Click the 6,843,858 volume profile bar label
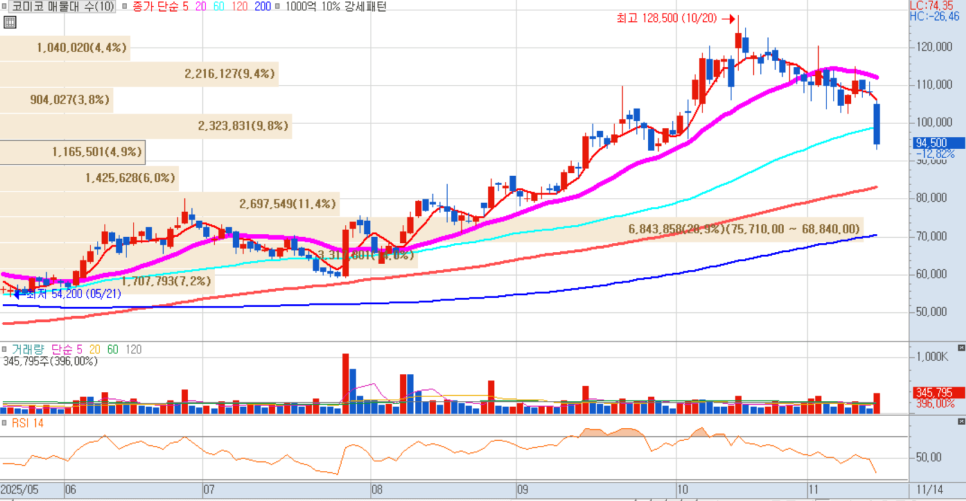The width and height of the screenshot is (966, 501). 744,229
